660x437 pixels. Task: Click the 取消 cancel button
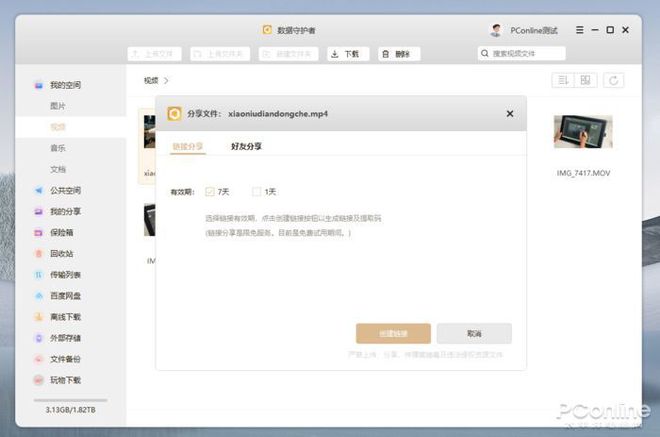tap(474, 333)
